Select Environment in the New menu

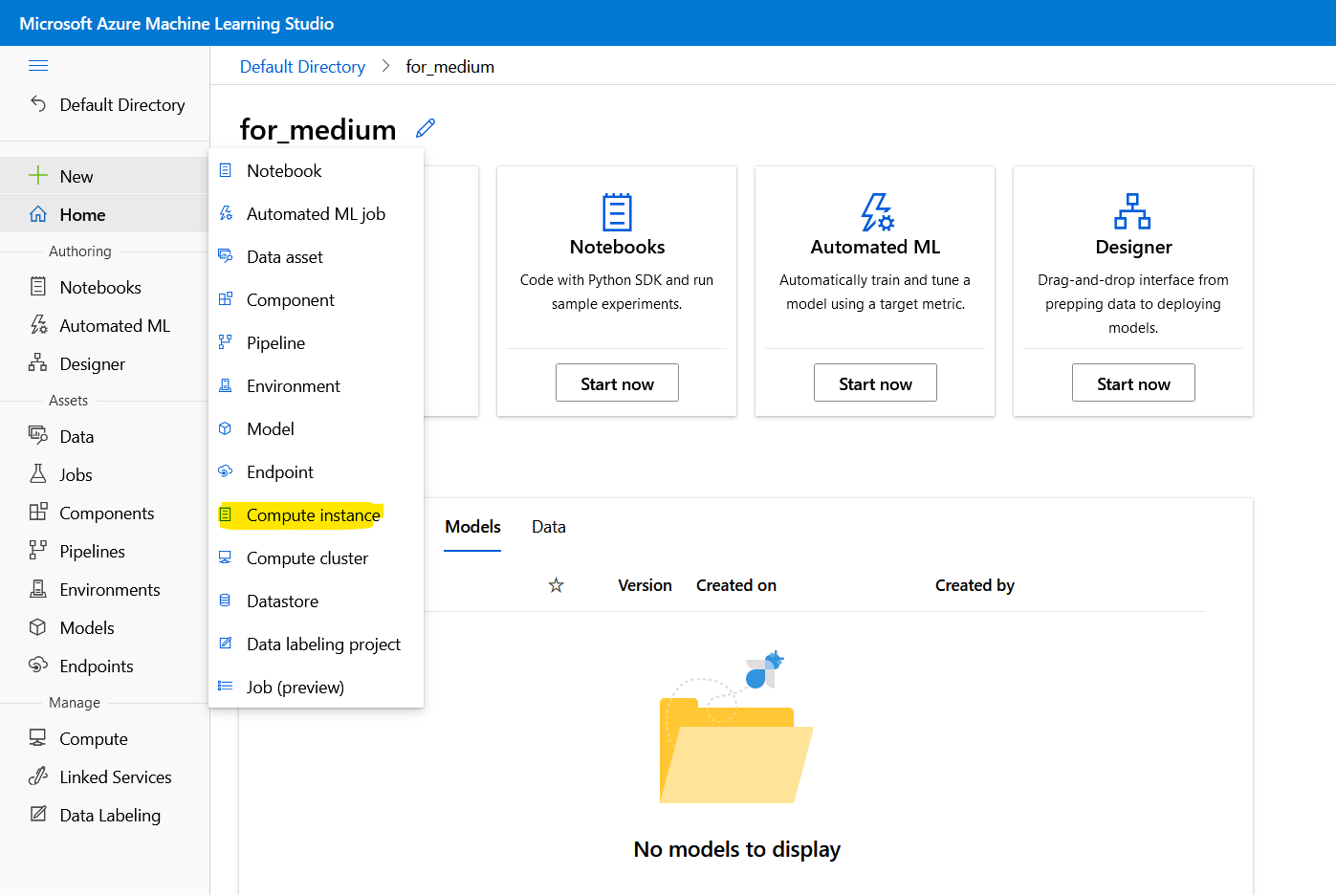coord(316,385)
